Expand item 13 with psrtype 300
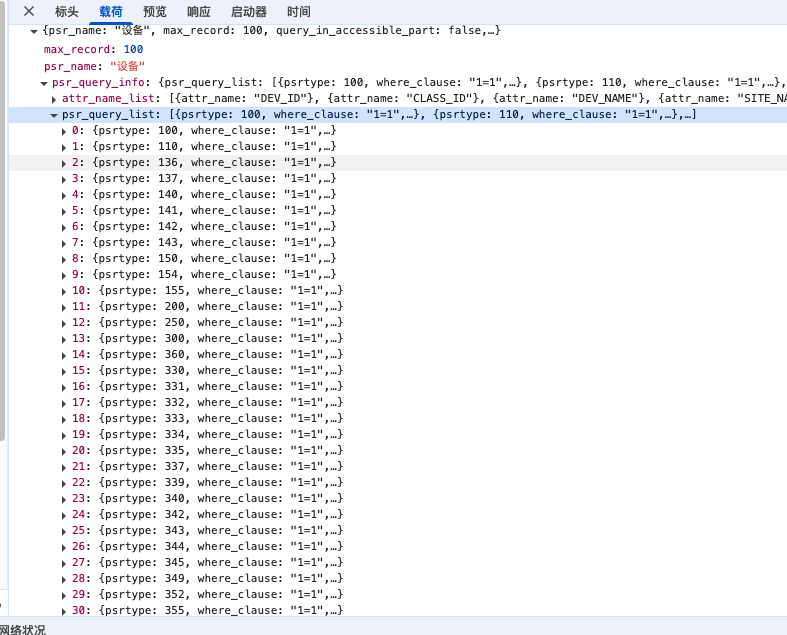Screen dimensions: 787x635 click(64, 340)
